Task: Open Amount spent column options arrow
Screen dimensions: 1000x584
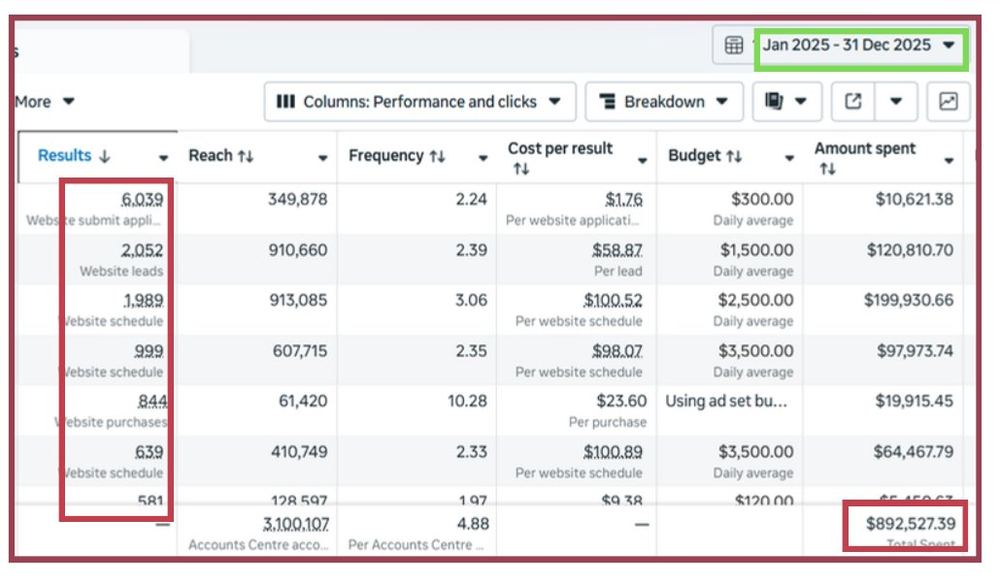Action: tap(949, 160)
